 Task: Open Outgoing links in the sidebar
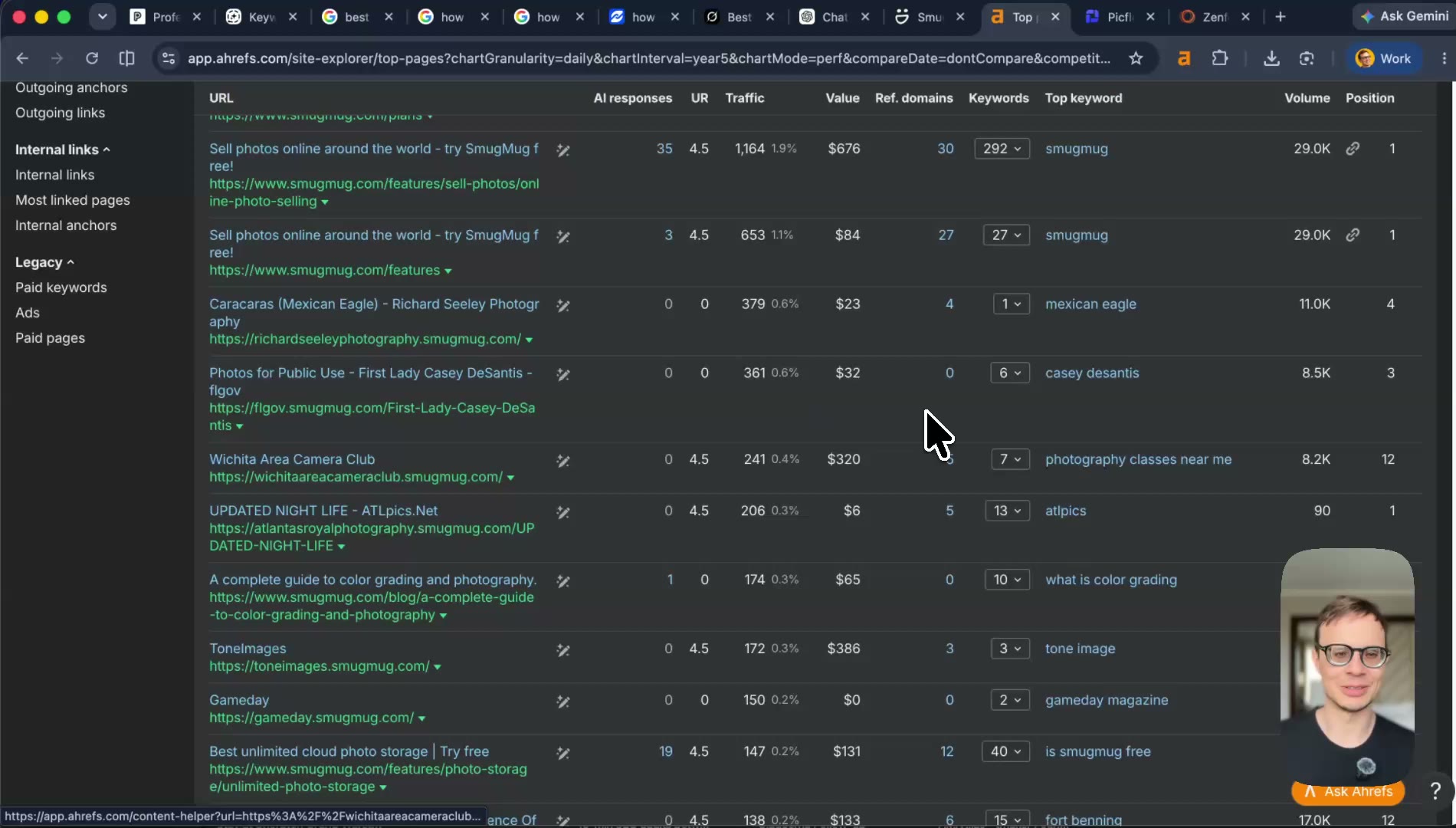click(x=60, y=113)
